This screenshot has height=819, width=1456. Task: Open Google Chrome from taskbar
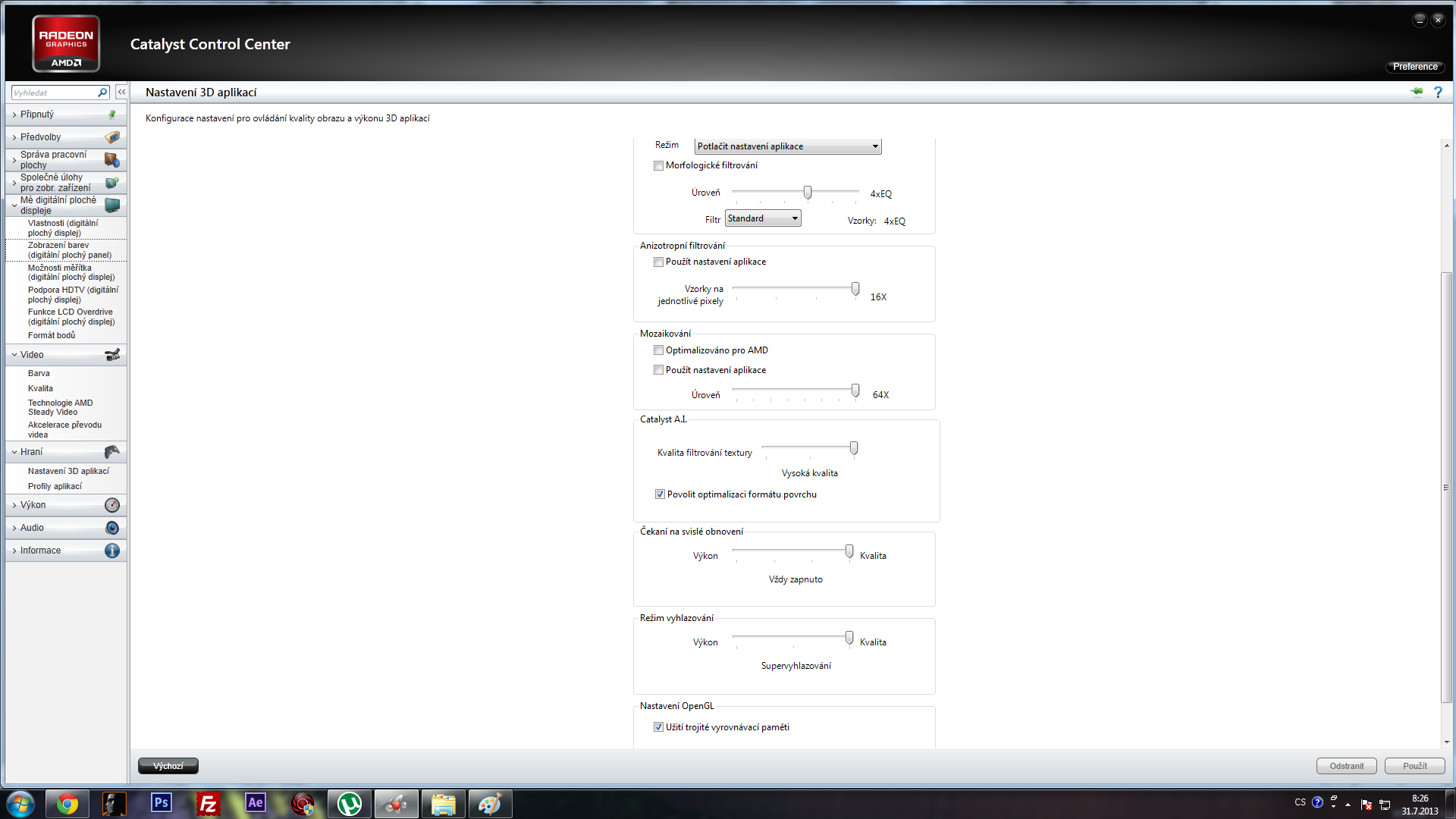coord(67,804)
